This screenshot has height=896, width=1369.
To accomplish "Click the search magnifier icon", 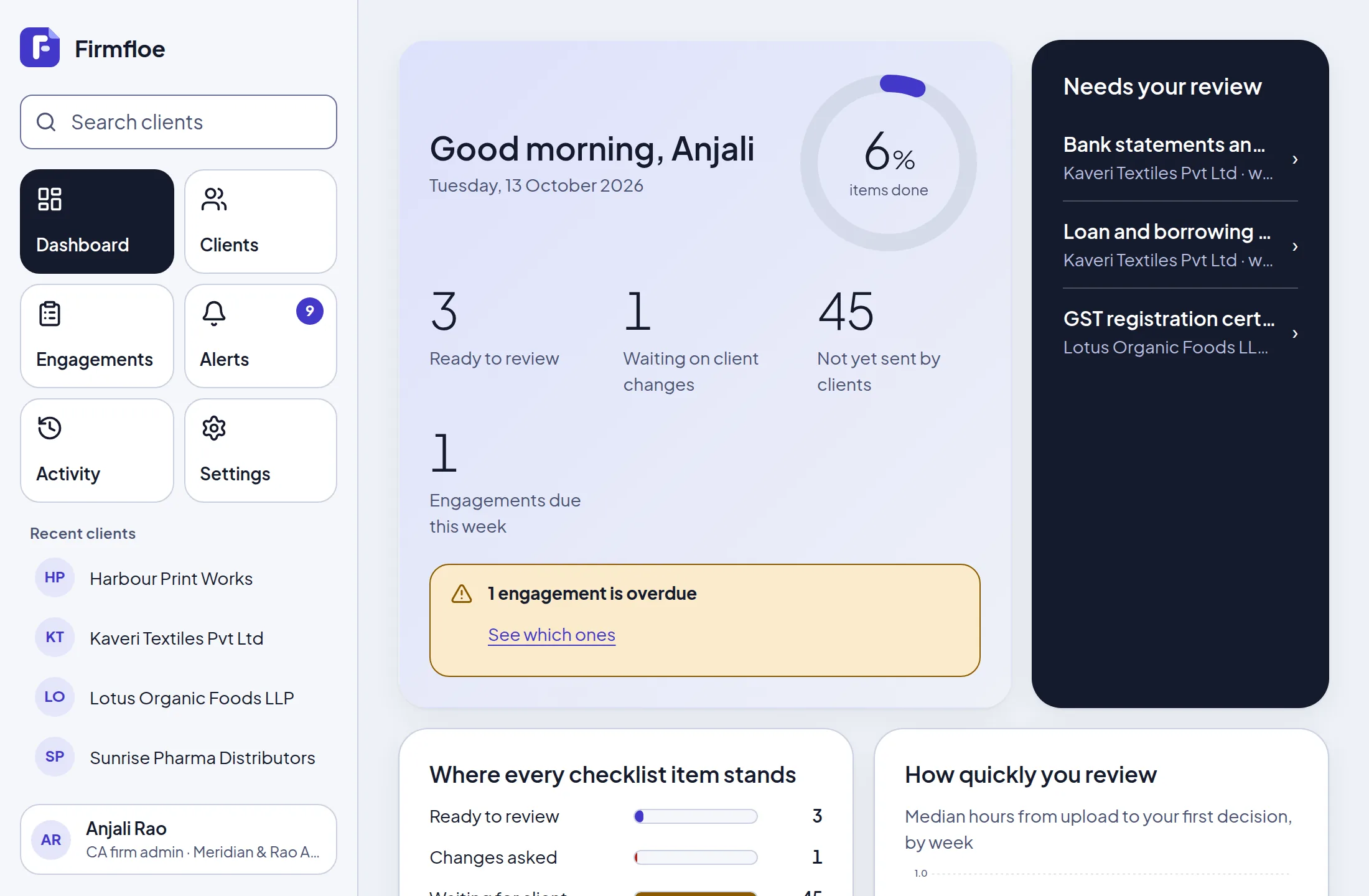I will 46,122.
